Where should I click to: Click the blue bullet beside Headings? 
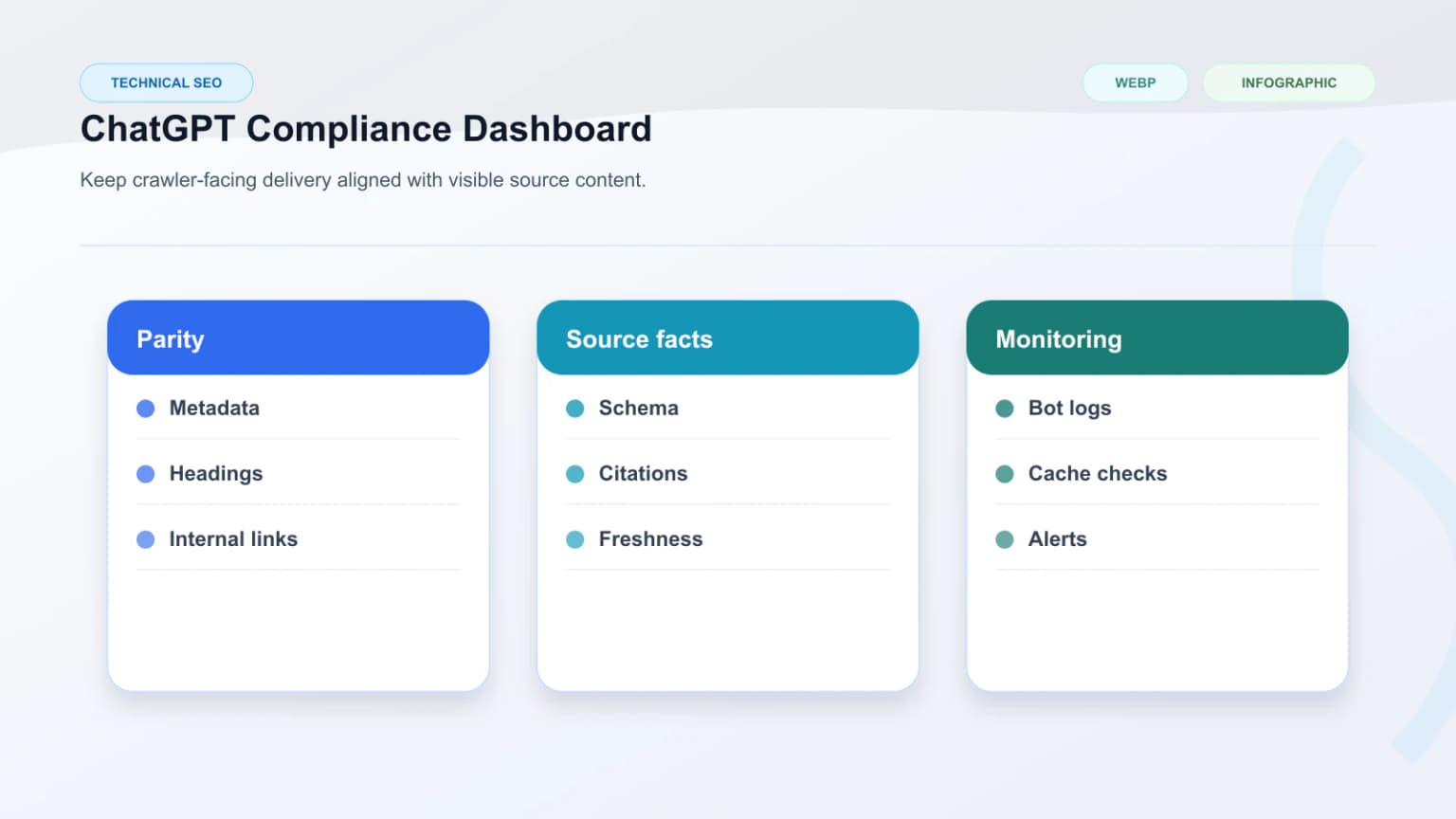[146, 474]
